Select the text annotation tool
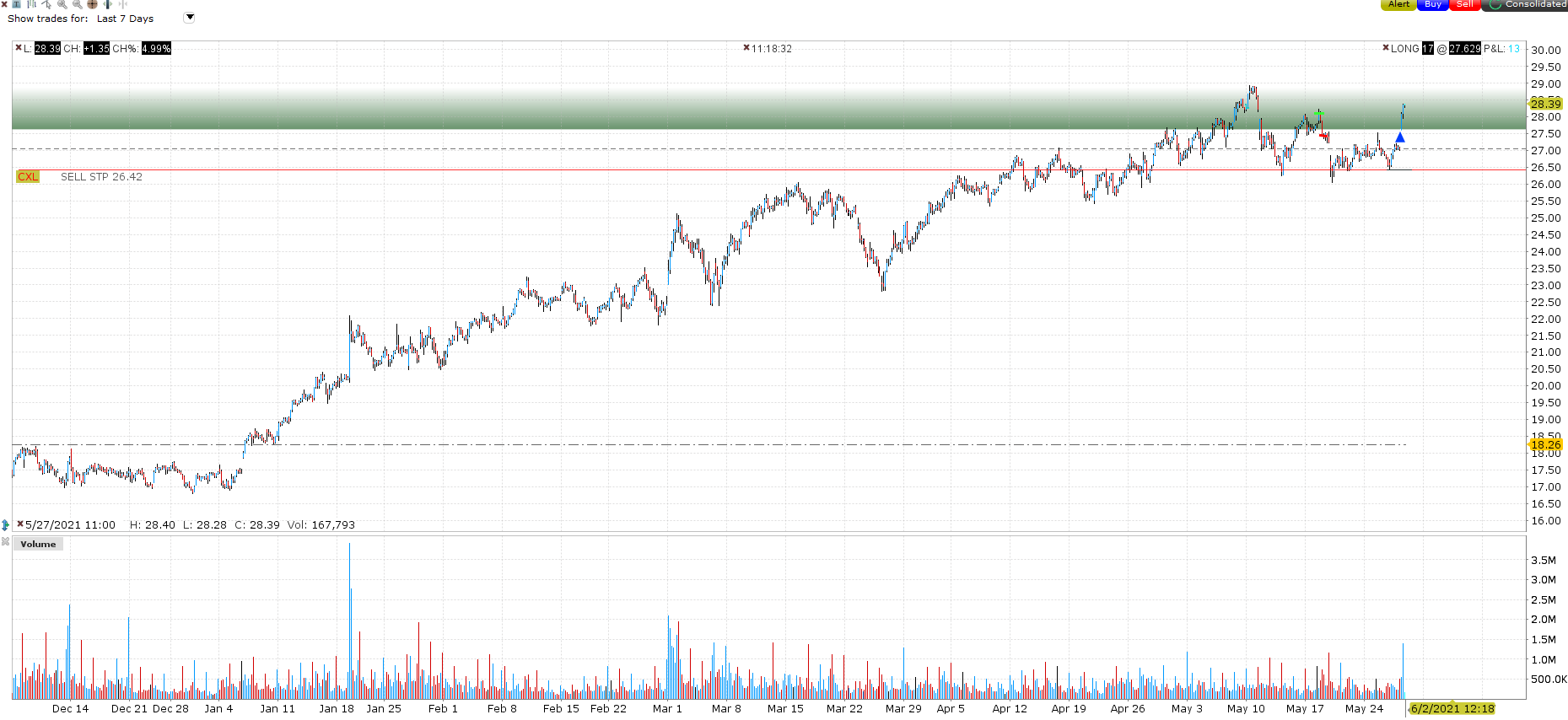This screenshot has width=1568, height=720. [x=17, y=4]
